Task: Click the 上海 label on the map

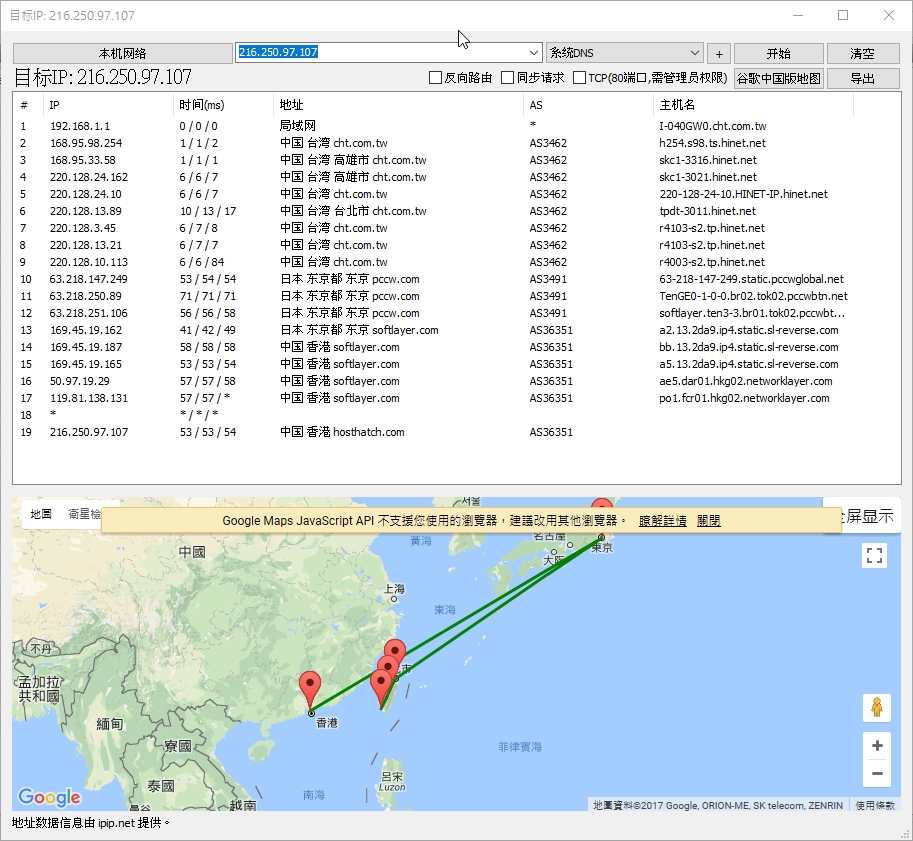Action: [x=394, y=589]
